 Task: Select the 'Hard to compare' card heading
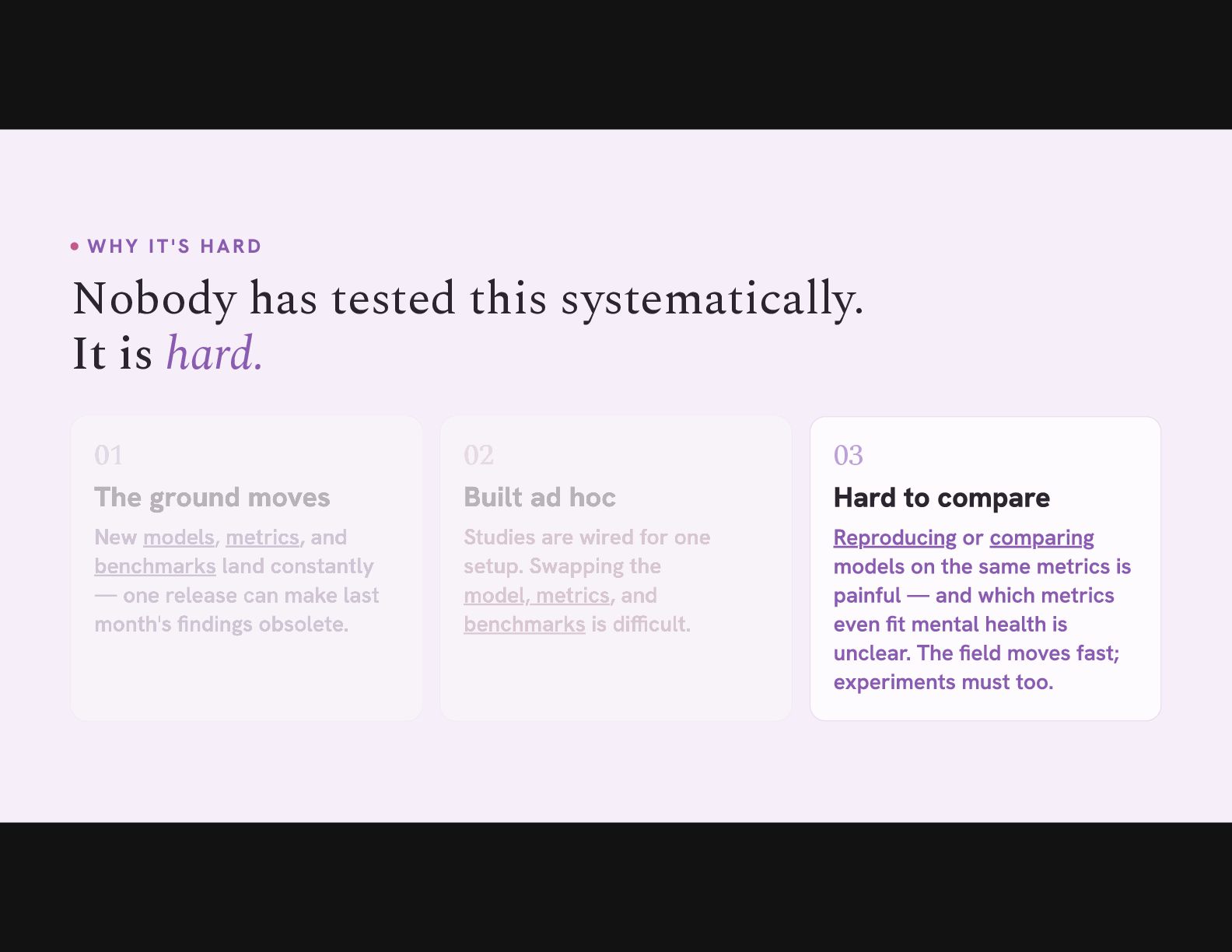pyautogui.click(x=941, y=498)
